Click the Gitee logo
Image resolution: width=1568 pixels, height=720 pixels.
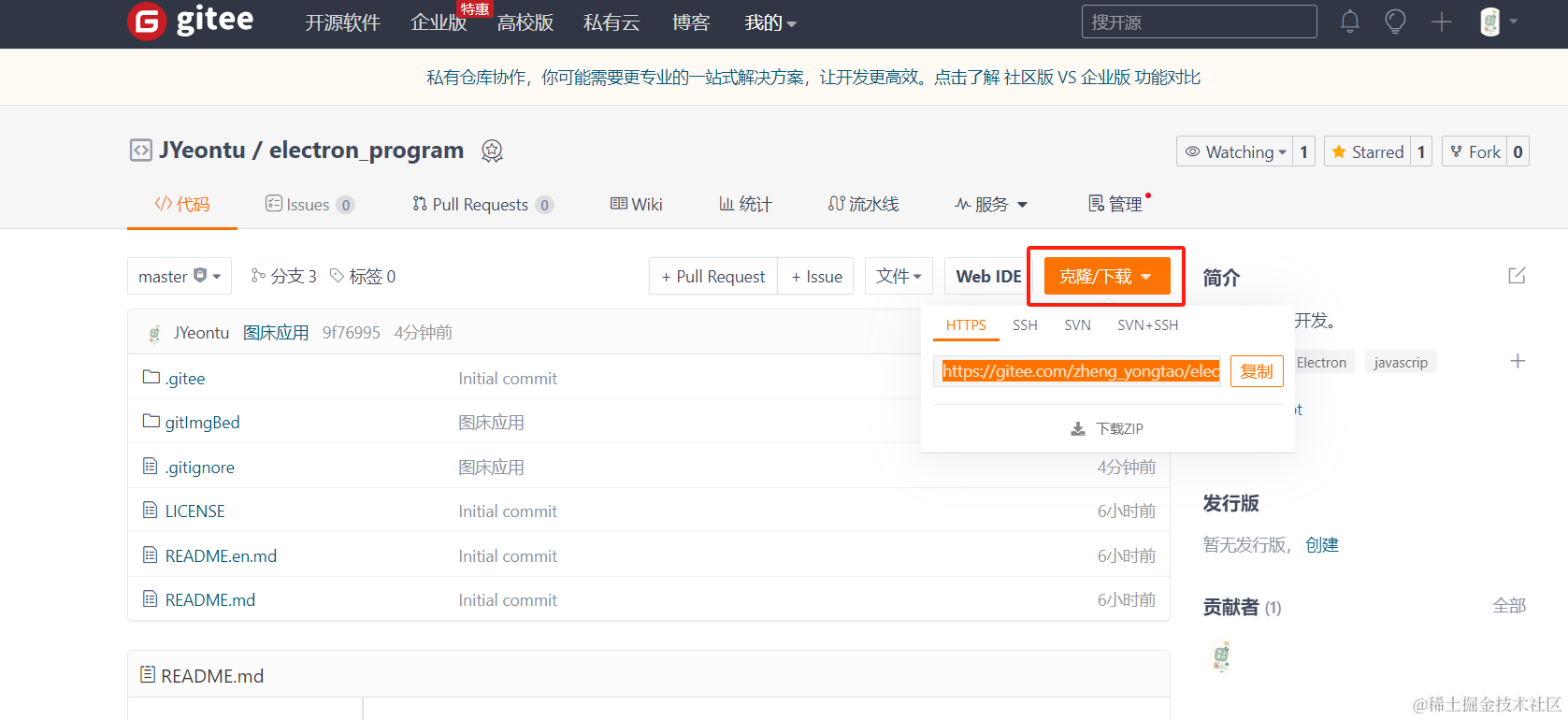(191, 21)
